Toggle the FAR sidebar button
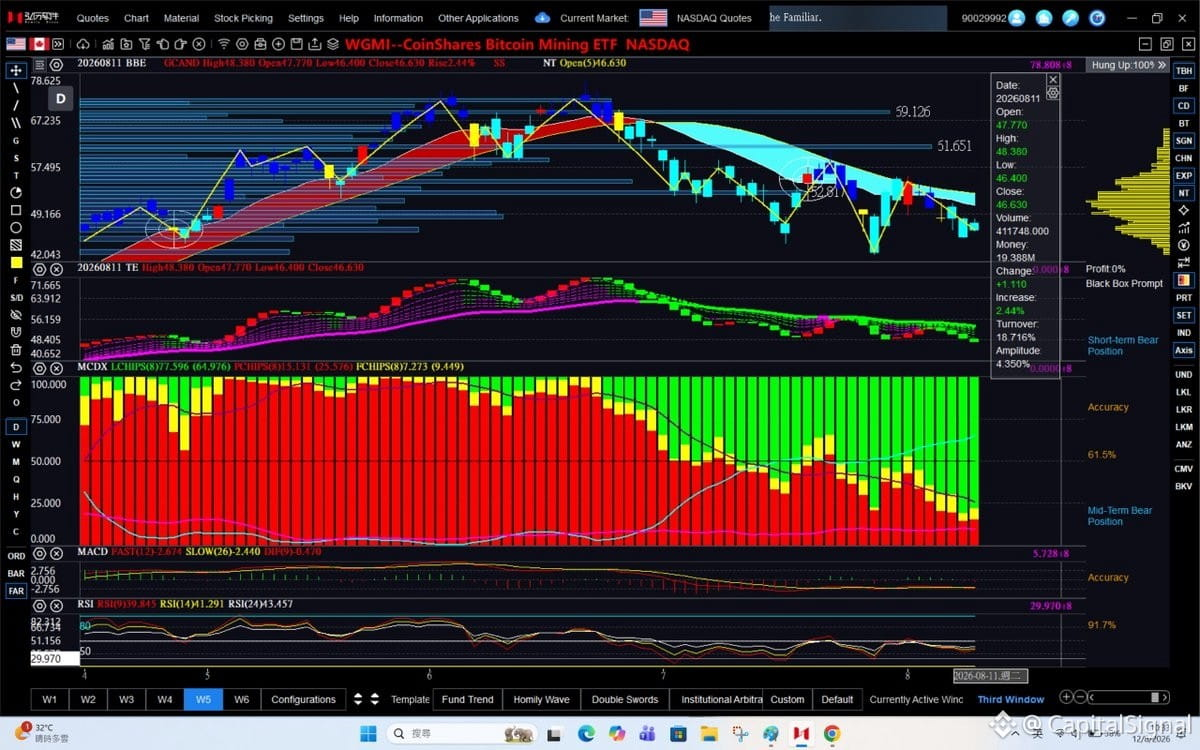The image size is (1200, 750). (x=16, y=591)
